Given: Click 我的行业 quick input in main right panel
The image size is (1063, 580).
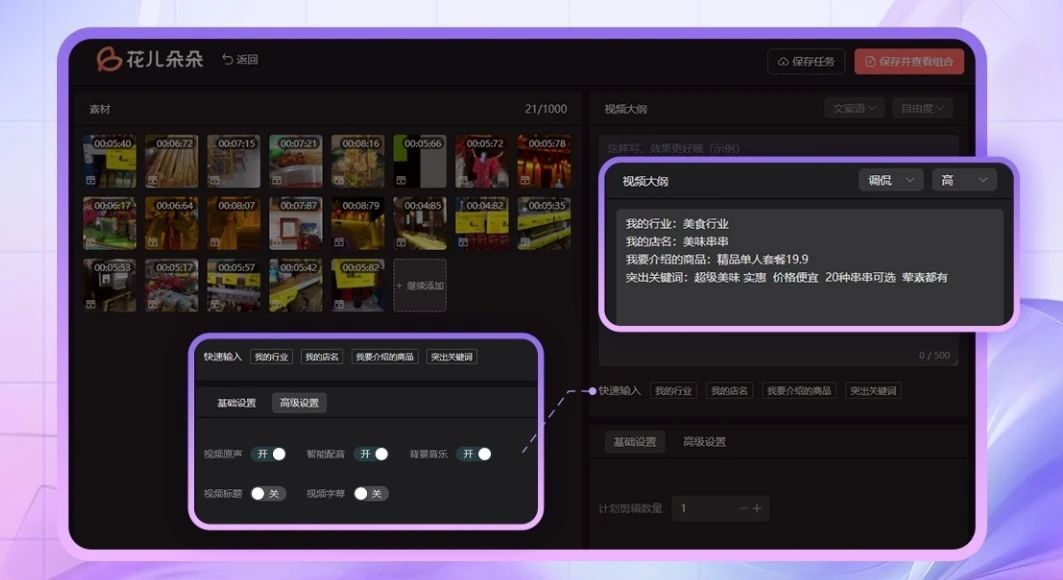Looking at the screenshot, I should pos(673,391).
